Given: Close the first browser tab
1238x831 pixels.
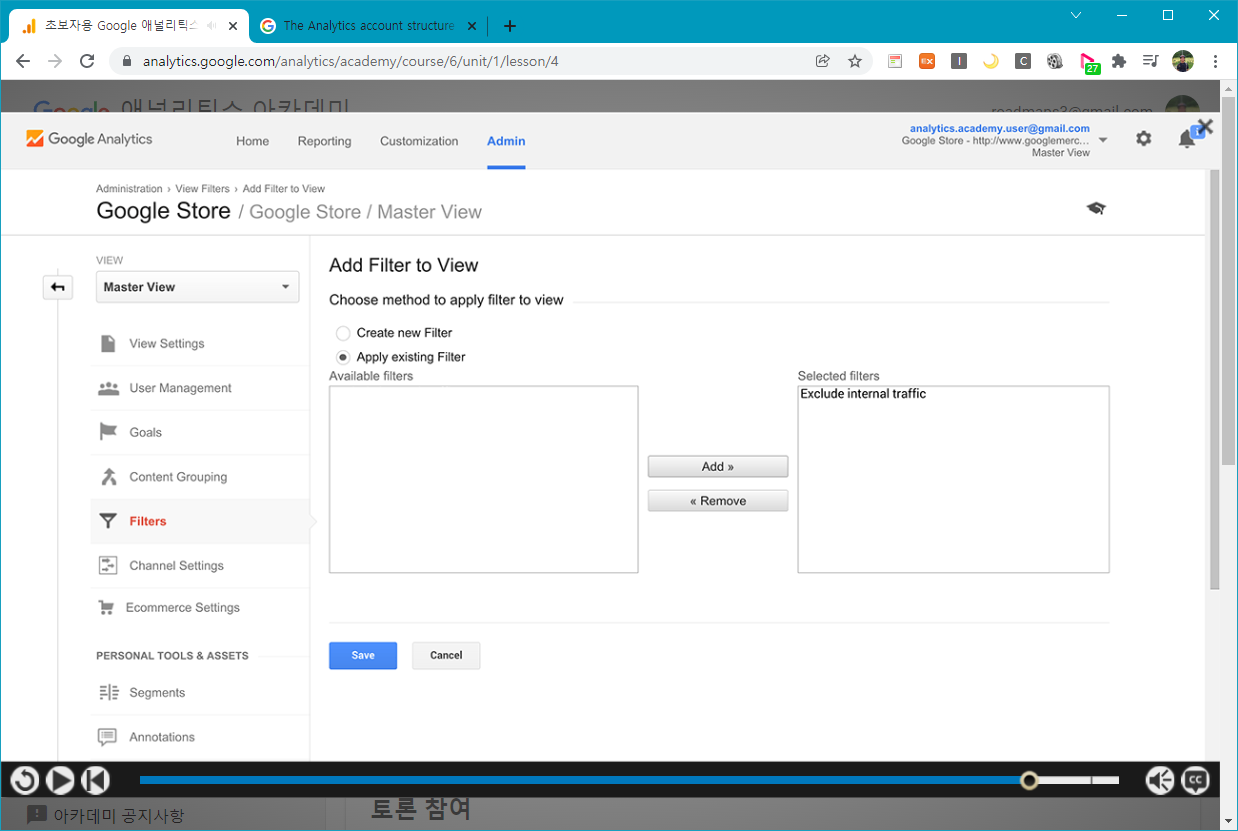Looking at the screenshot, I should pyautogui.click(x=233, y=26).
